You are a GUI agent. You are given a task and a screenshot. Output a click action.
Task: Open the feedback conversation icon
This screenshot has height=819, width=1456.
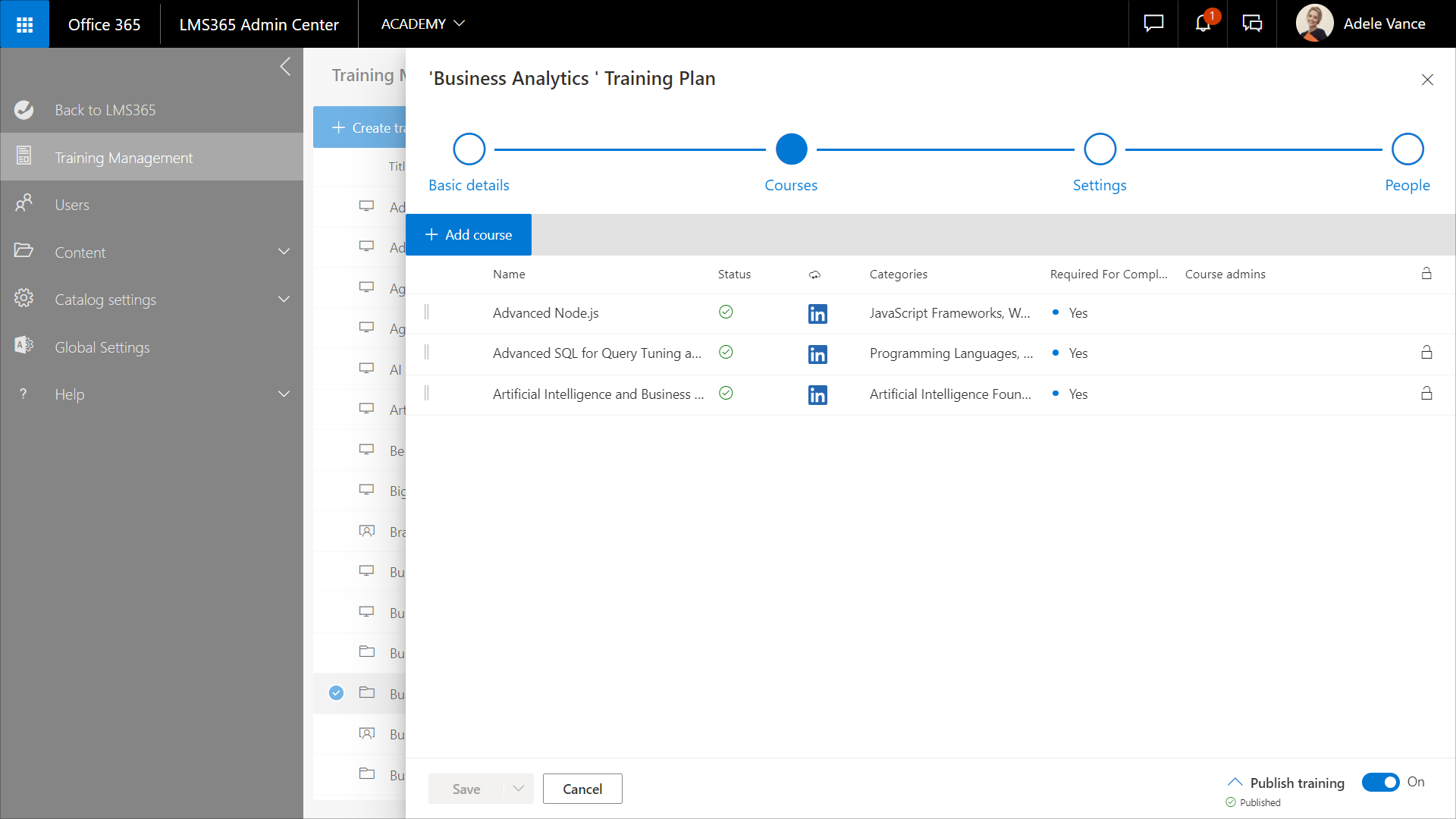click(x=1252, y=24)
